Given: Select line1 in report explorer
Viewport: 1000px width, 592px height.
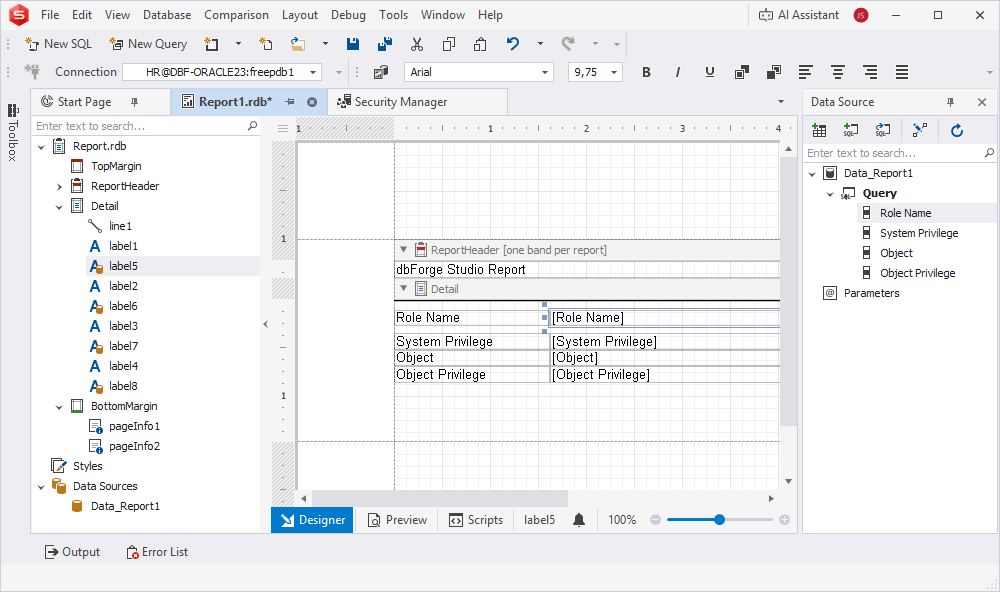Looking at the screenshot, I should (x=120, y=226).
